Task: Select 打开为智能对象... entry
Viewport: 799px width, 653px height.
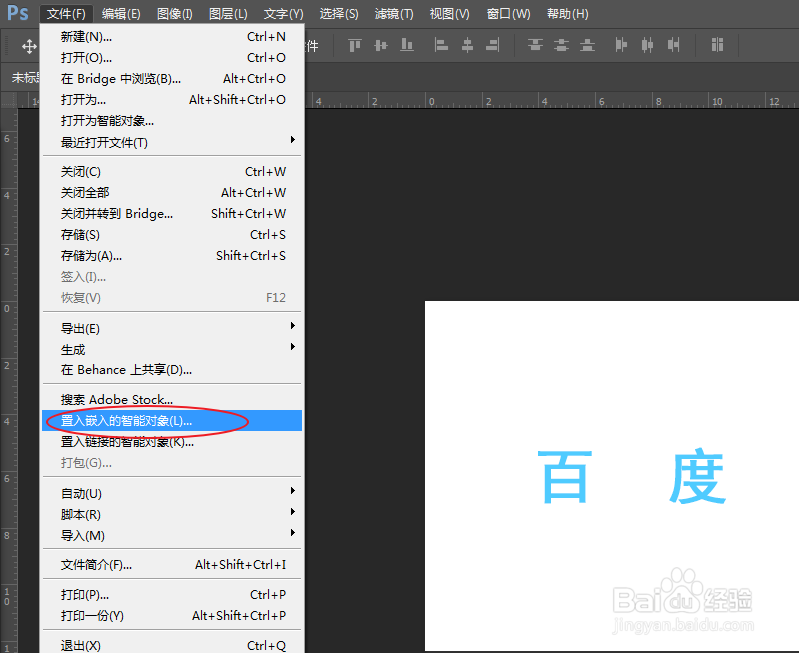Action: 172,121
